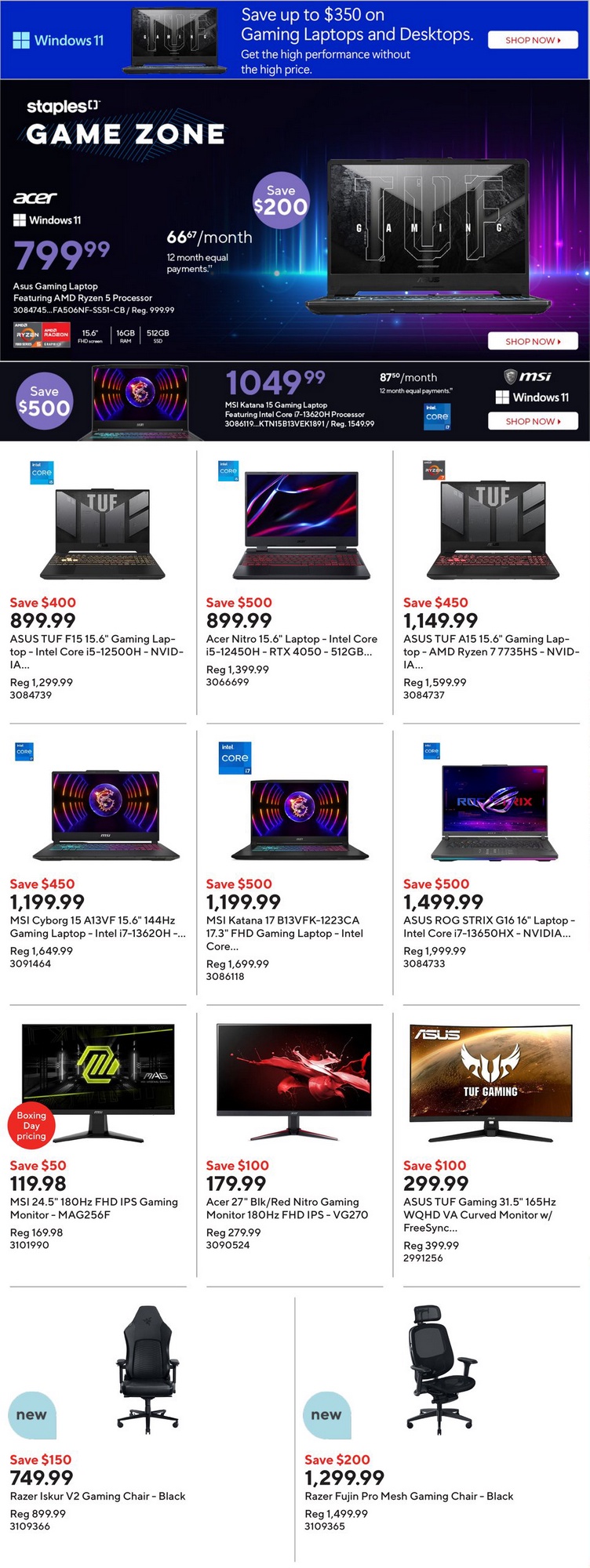Open Acer 27" Nitro Gaming Monitor link
This screenshot has height=1568, width=590.
click(287, 1208)
